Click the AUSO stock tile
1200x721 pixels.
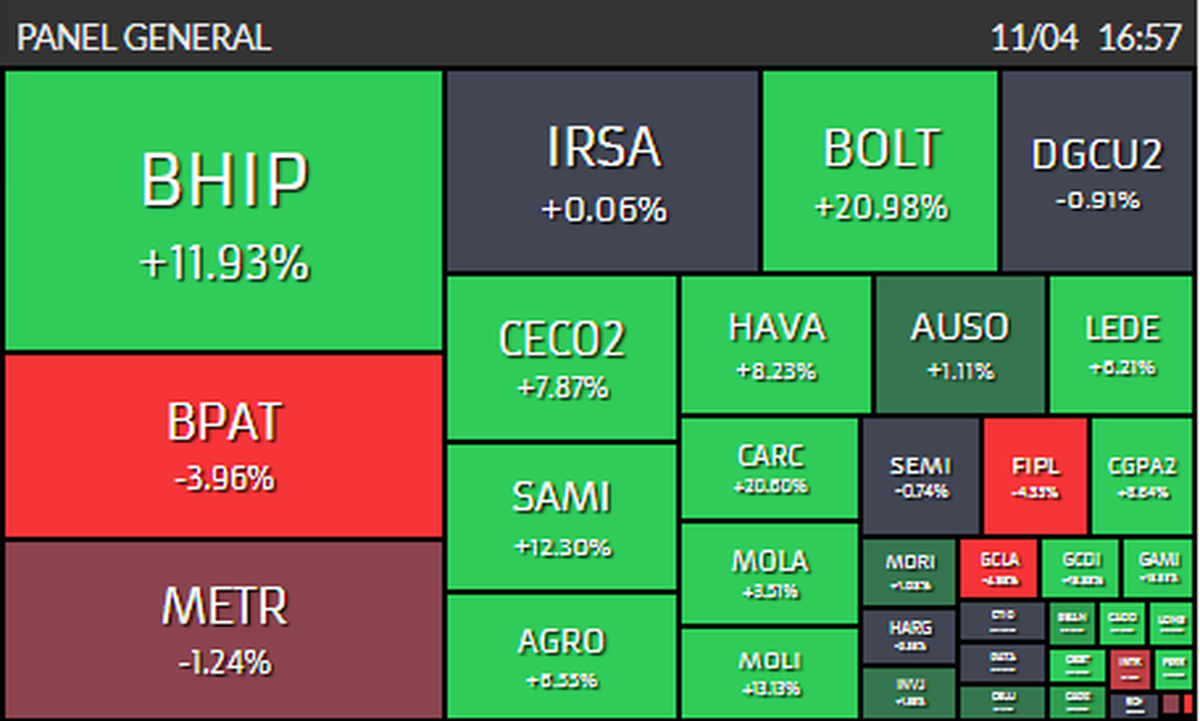(x=960, y=344)
